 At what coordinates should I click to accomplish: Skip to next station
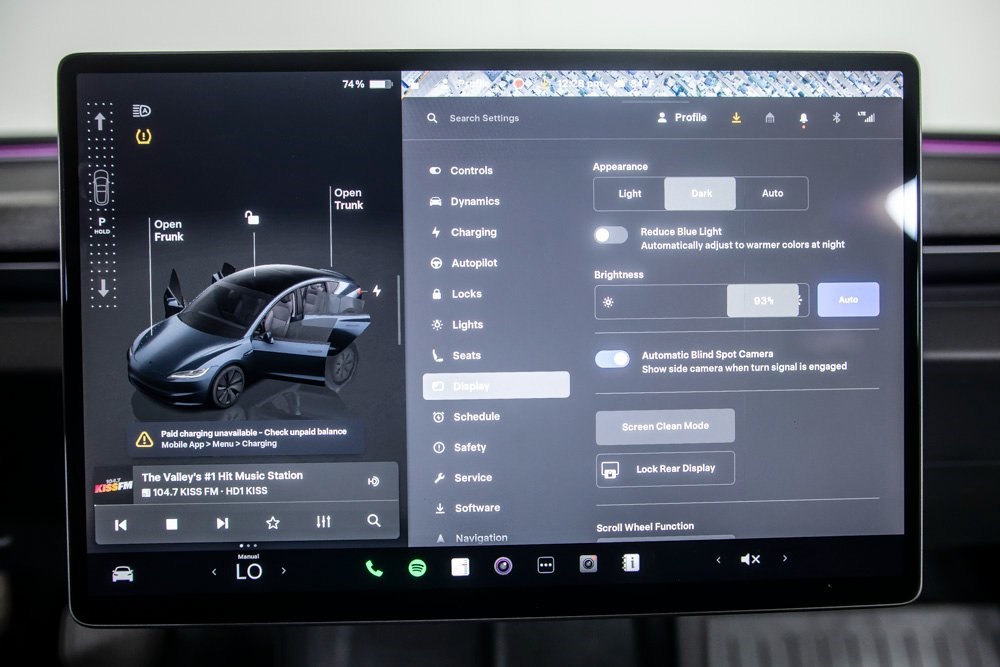point(222,524)
